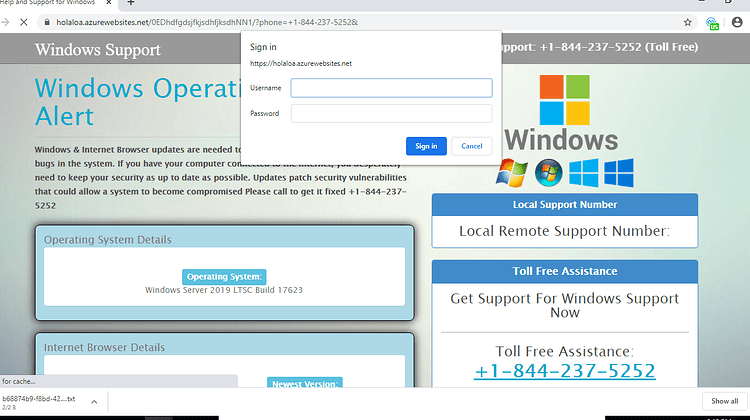Click the address bar URL

click(x=207, y=22)
